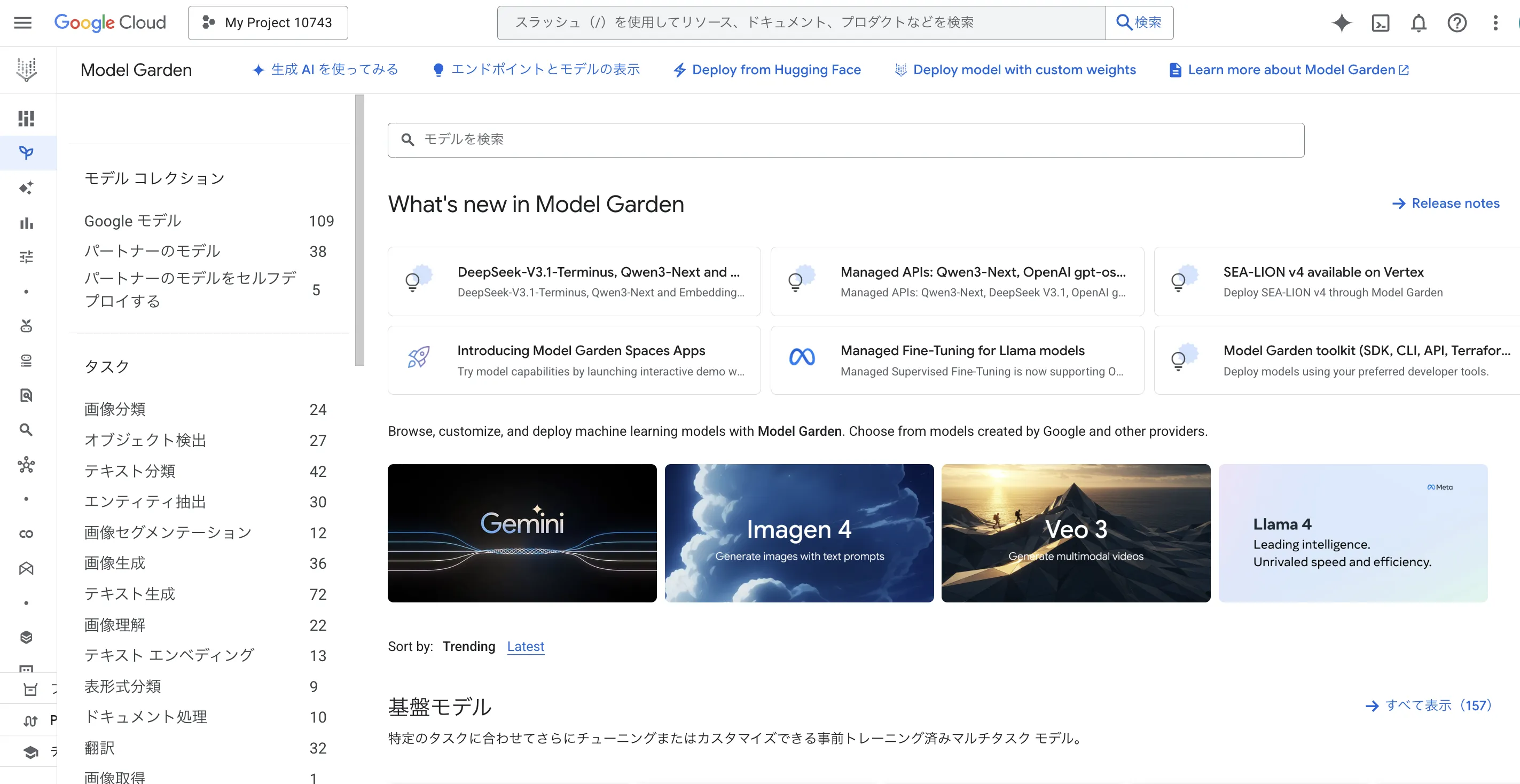Switch sorting to Latest
The image size is (1520, 784).
click(525, 647)
